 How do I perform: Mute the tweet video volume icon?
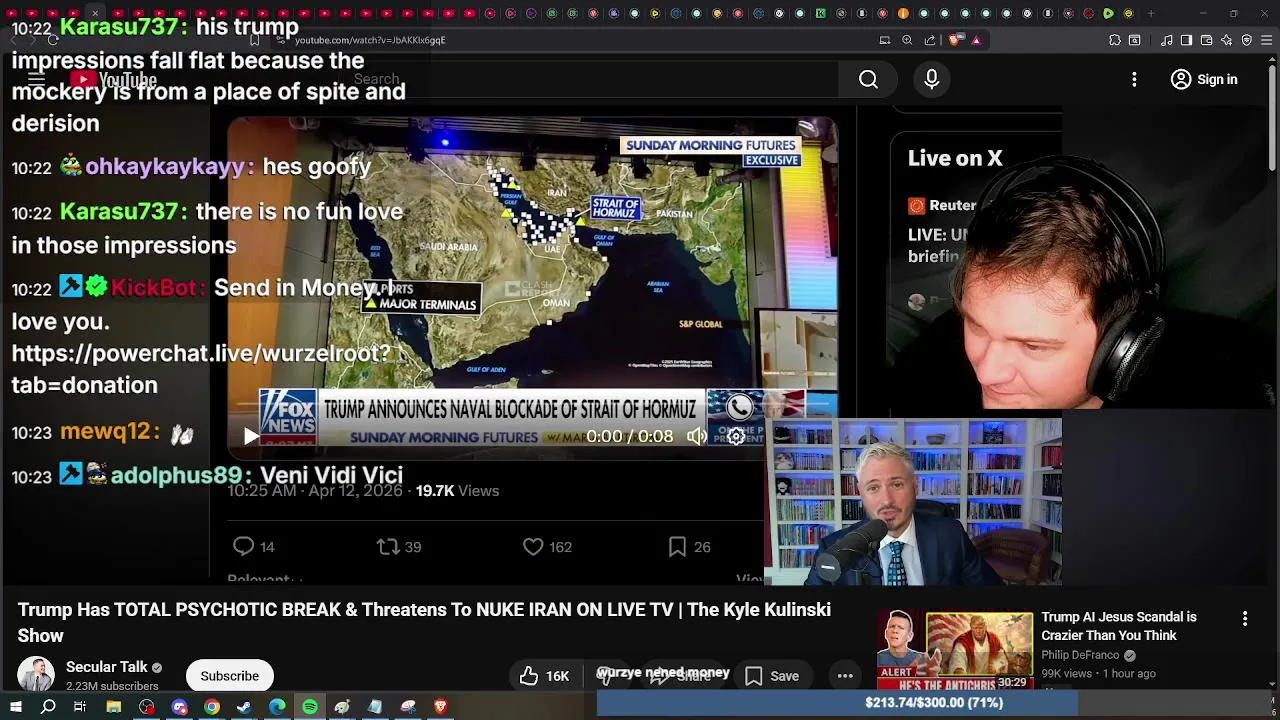[697, 436]
